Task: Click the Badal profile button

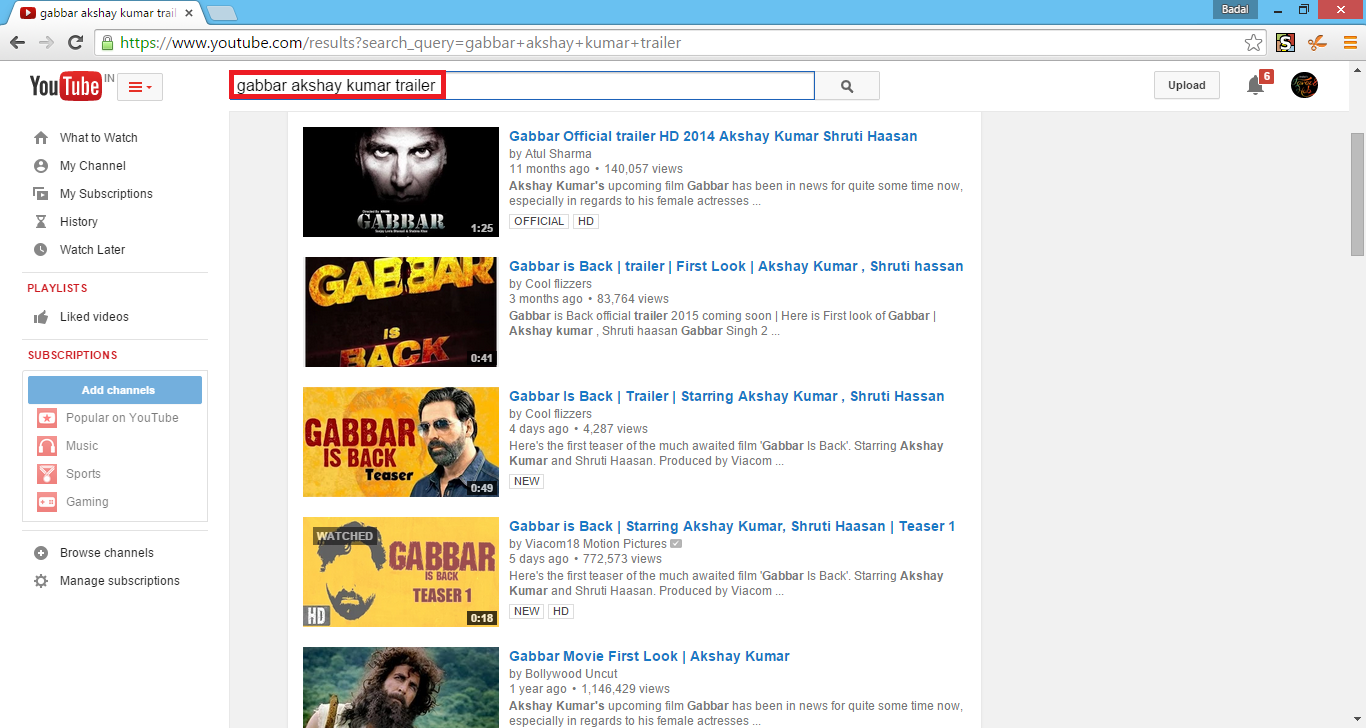Action: (1235, 9)
